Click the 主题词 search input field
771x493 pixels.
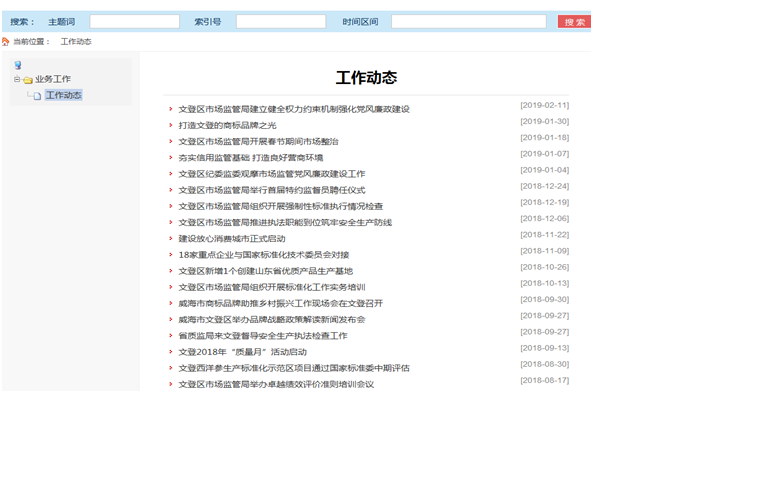coord(134,22)
